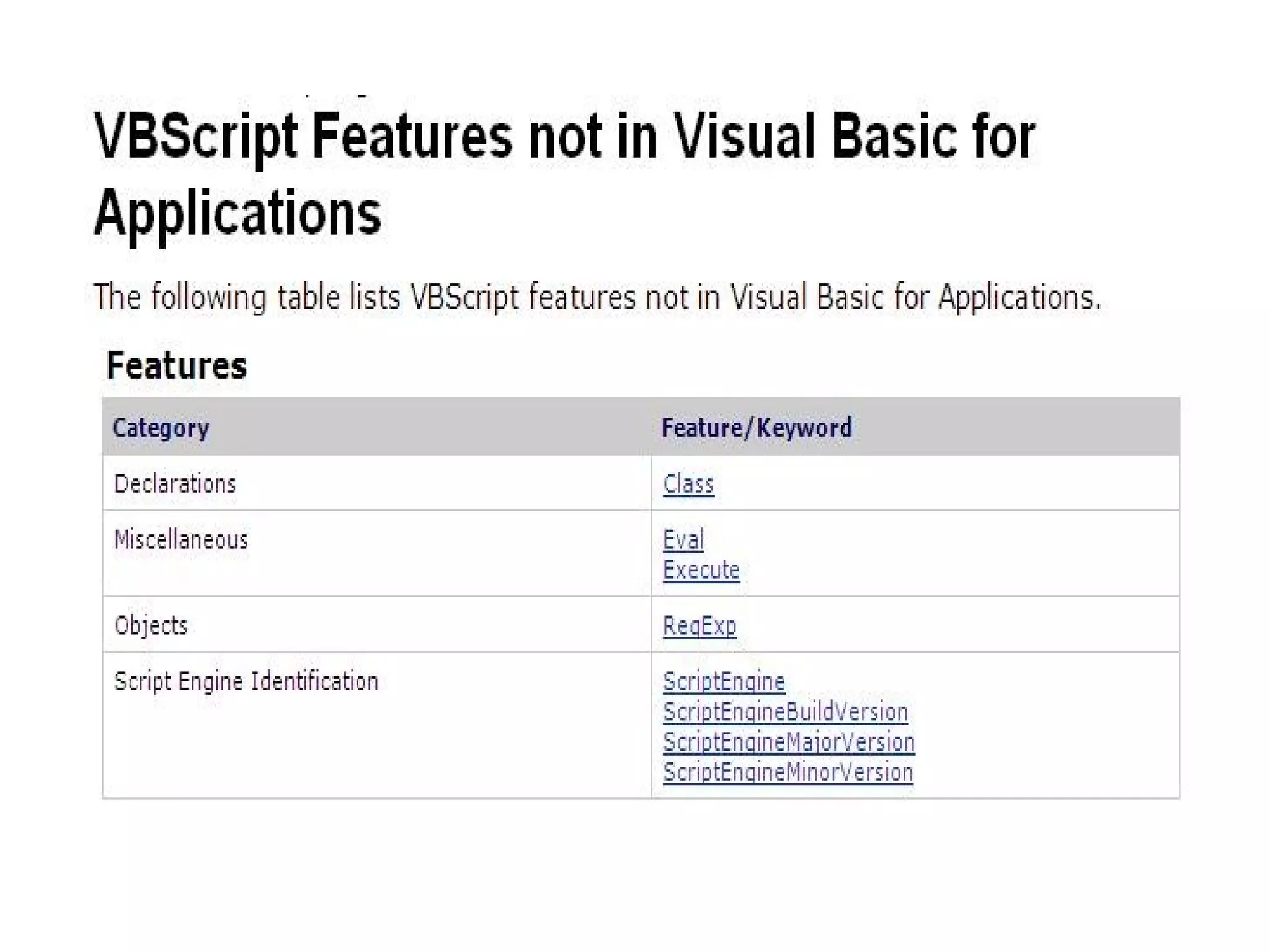Click the word Applications in the title
The width and height of the screenshot is (1270, 952).
point(238,213)
